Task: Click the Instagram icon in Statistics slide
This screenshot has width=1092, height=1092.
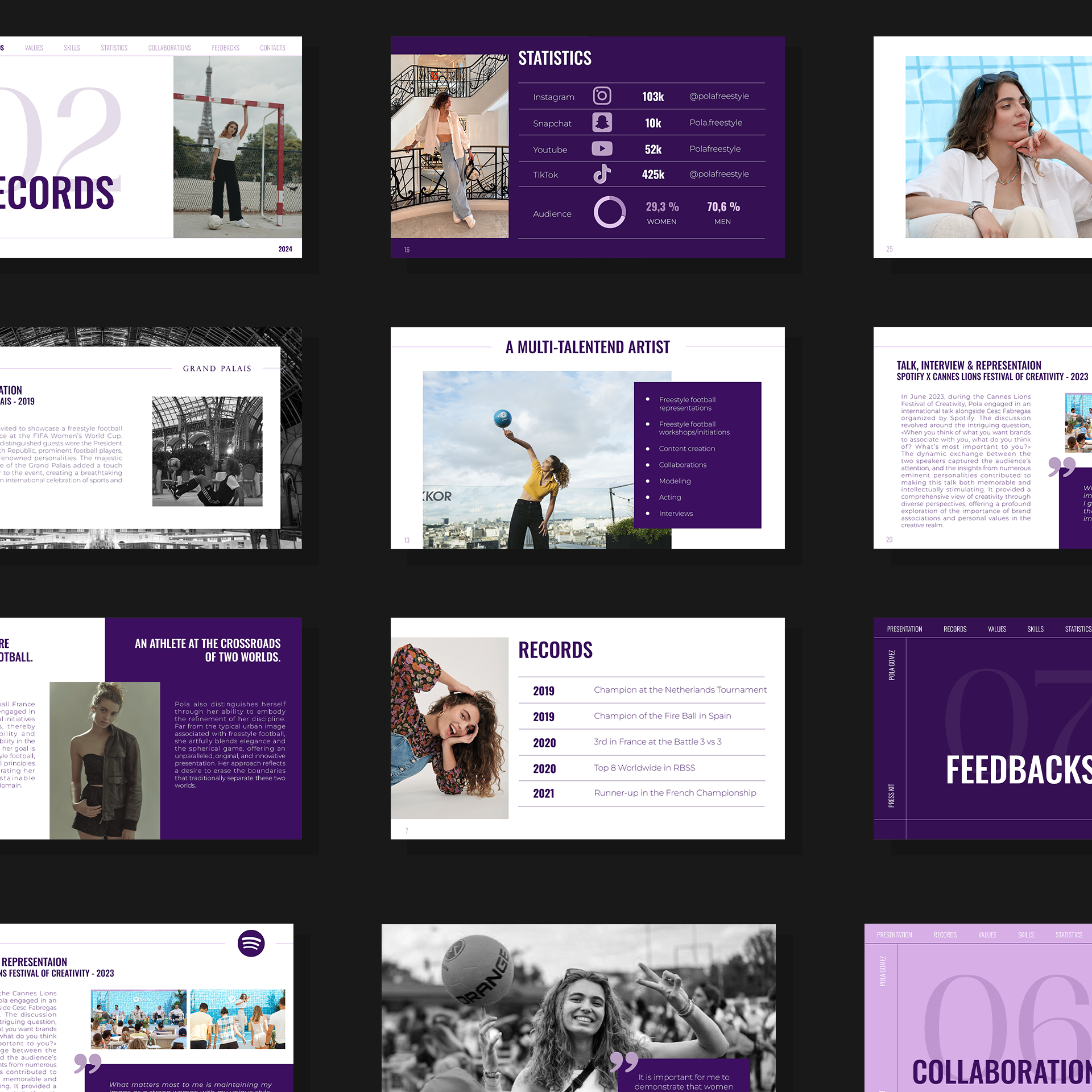Action: (602, 96)
